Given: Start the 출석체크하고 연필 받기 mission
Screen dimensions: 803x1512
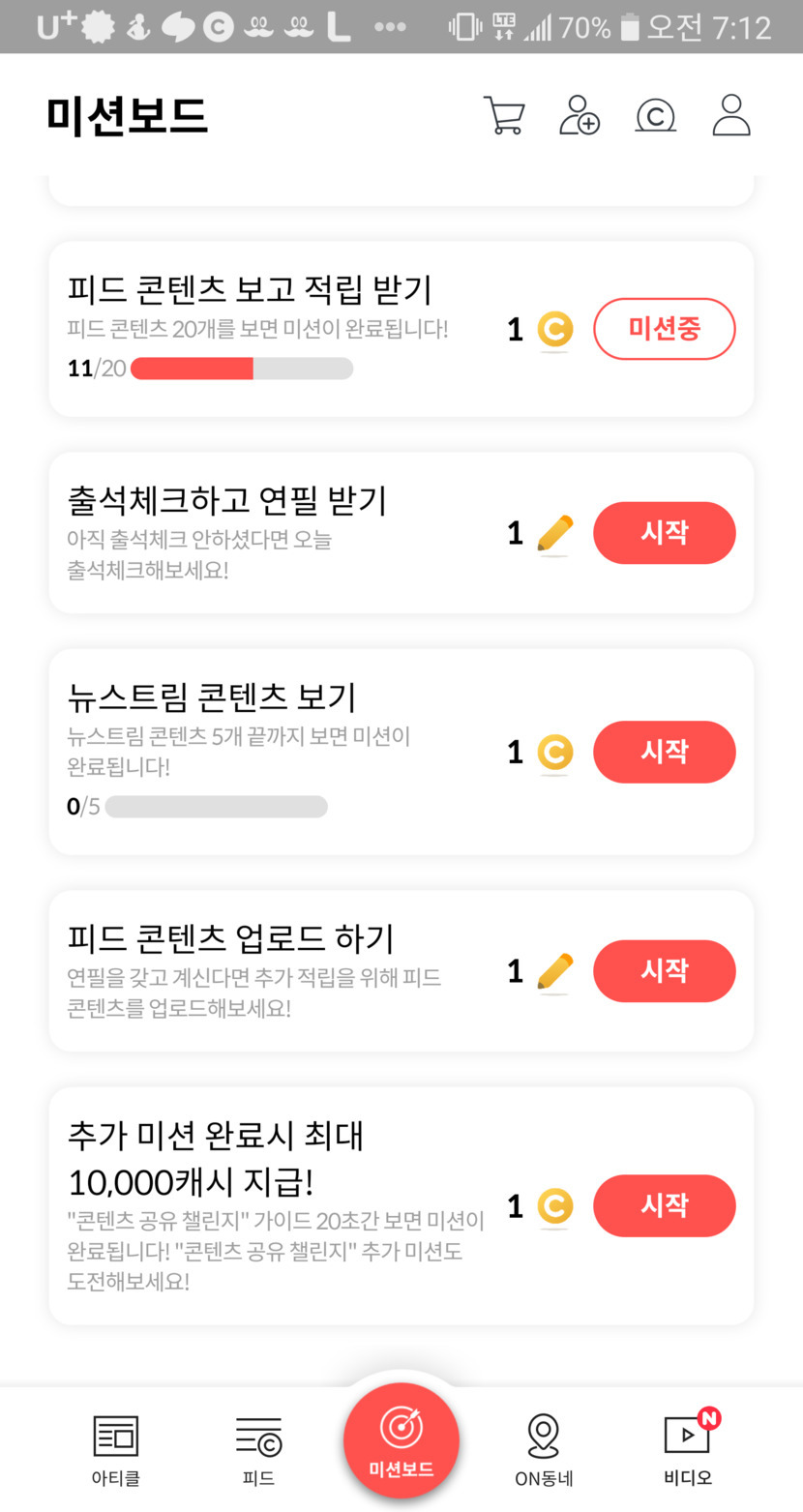Looking at the screenshot, I should click(x=664, y=533).
